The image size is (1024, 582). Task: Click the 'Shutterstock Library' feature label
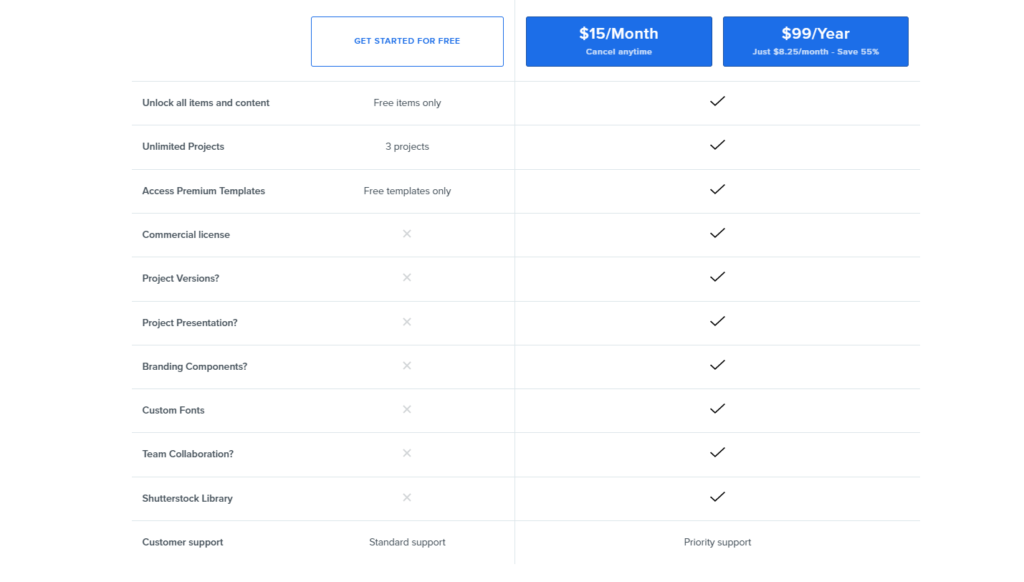pos(187,498)
